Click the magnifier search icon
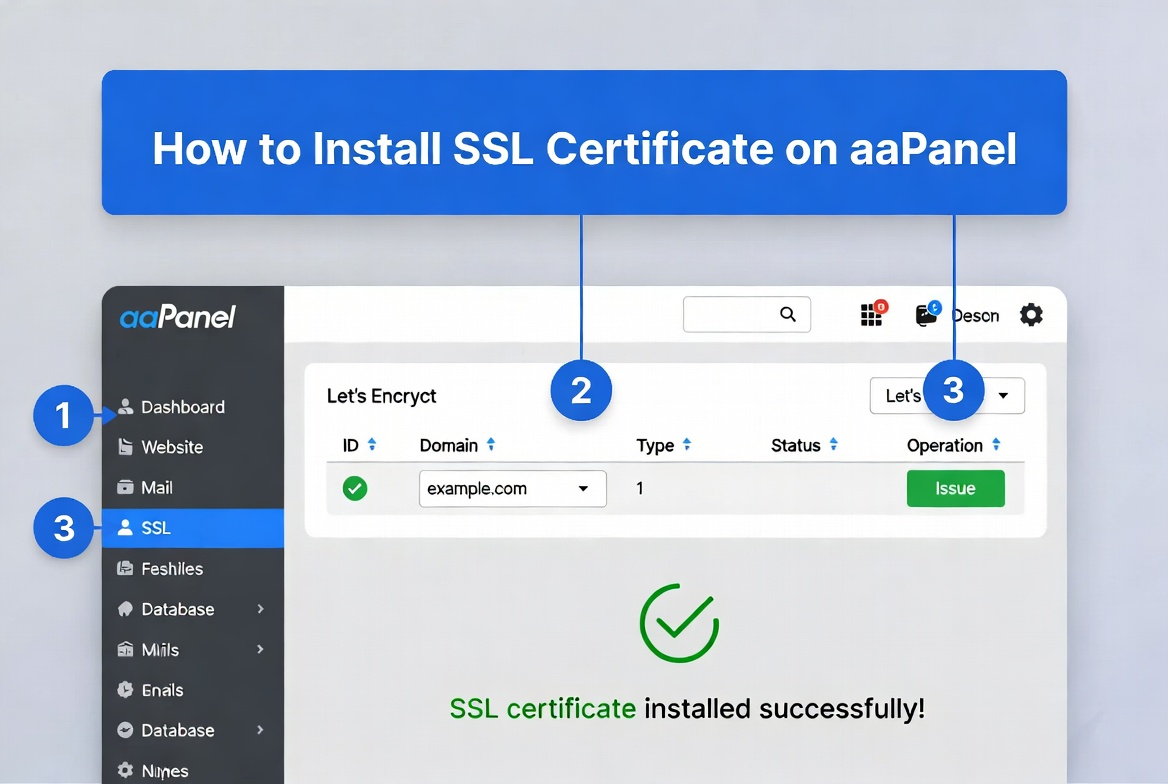Screen dimensions: 1168x784 pyautogui.click(x=787, y=314)
